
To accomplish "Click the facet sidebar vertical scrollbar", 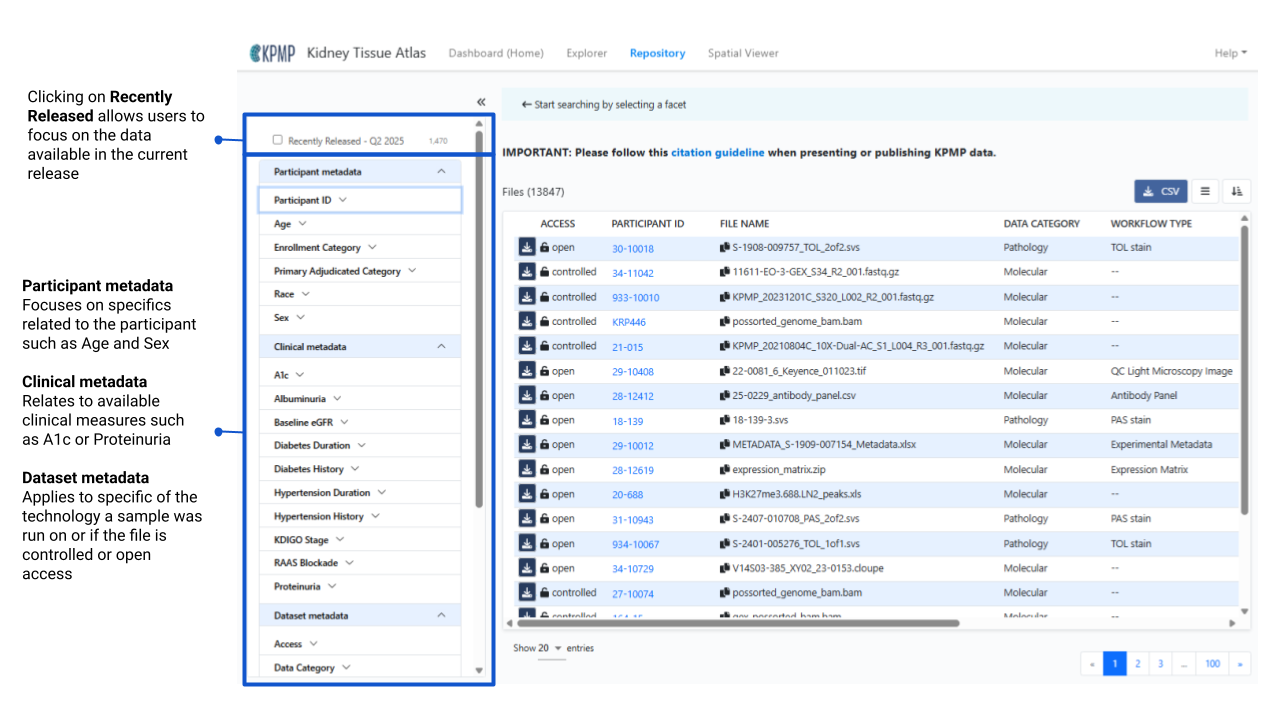I will (479, 318).
